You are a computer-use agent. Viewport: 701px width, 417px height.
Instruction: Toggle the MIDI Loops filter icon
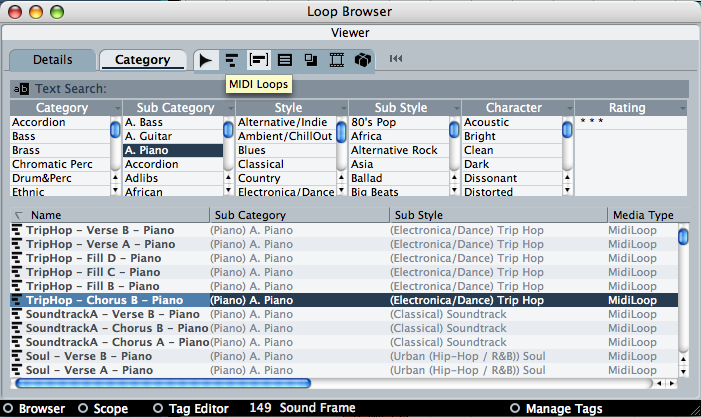[232, 60]
